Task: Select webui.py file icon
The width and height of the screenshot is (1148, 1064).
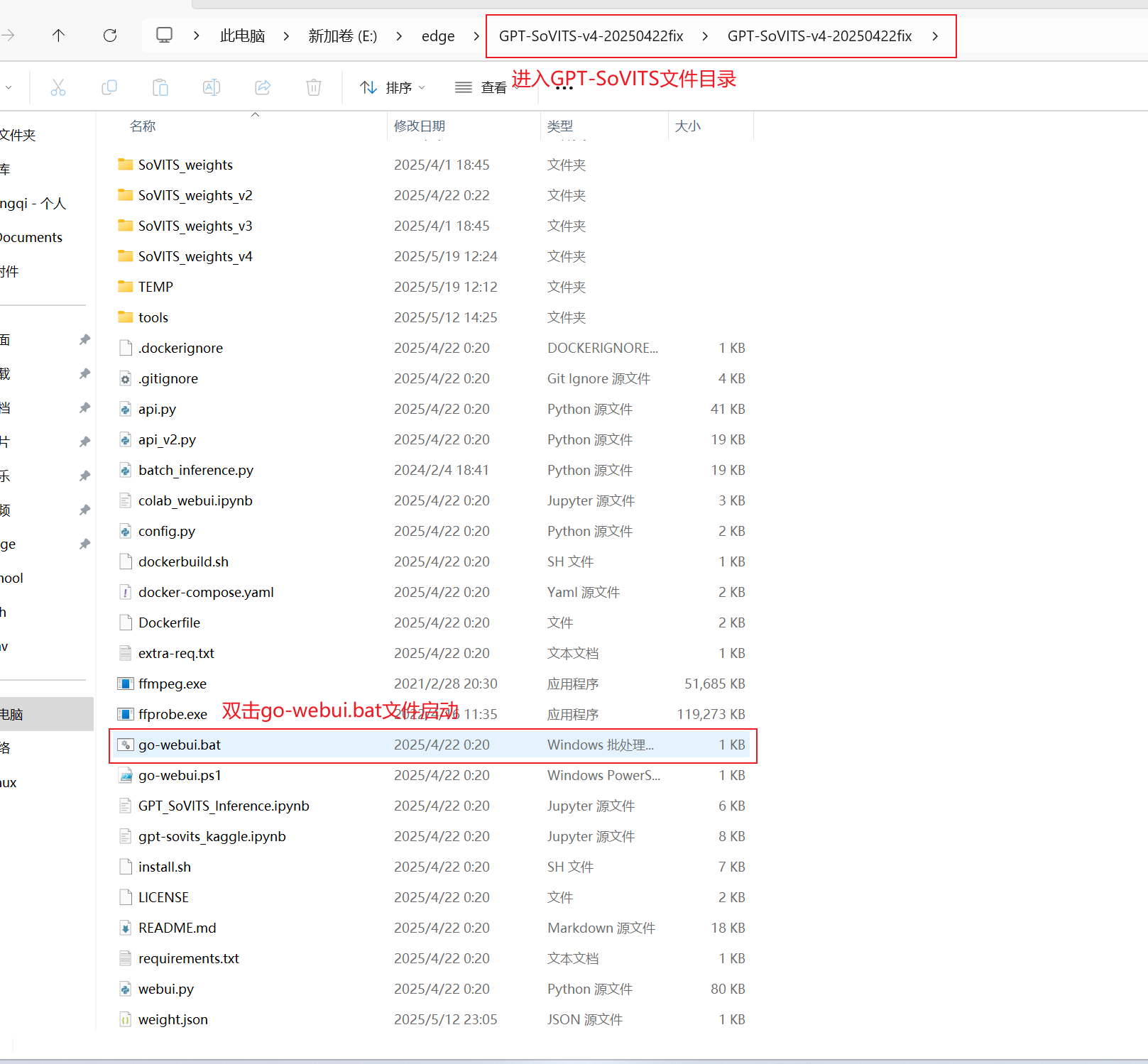Action: click(x=126, y=989)
